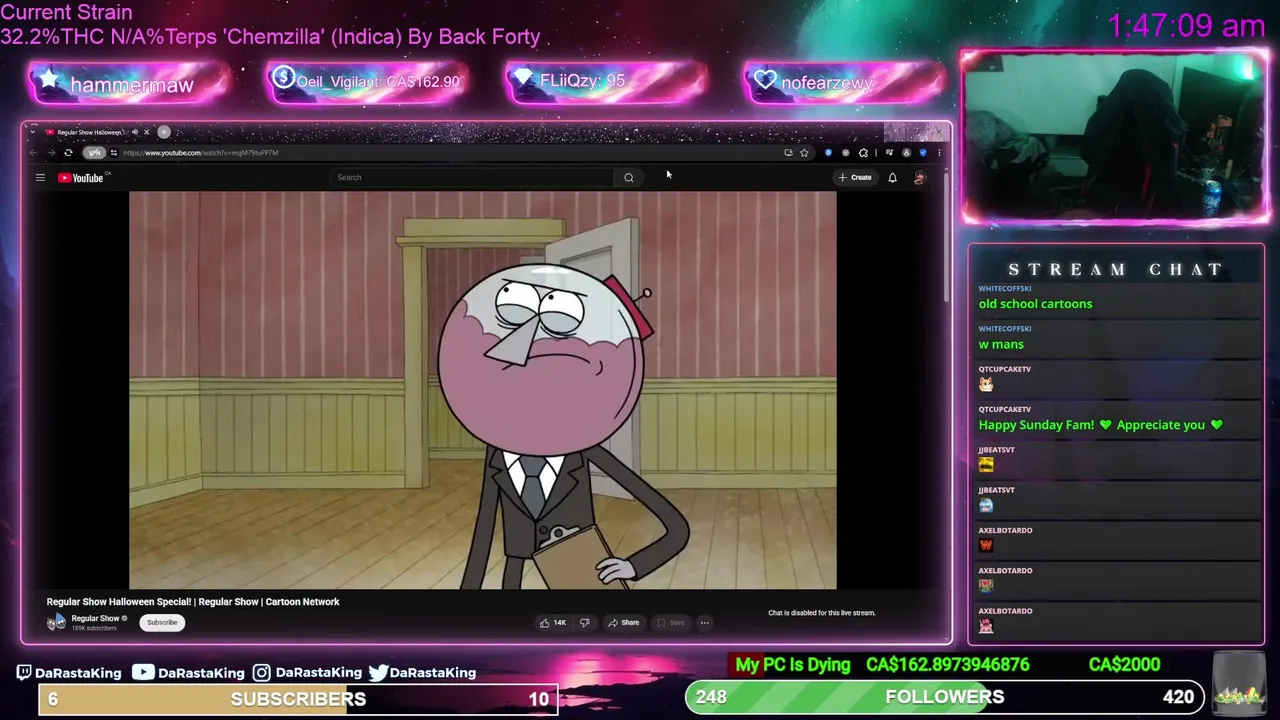This screenshot has width=1280, height=720.
Task: Click the install/cast icon left of the bookmark star
Action: pos(788,153)
